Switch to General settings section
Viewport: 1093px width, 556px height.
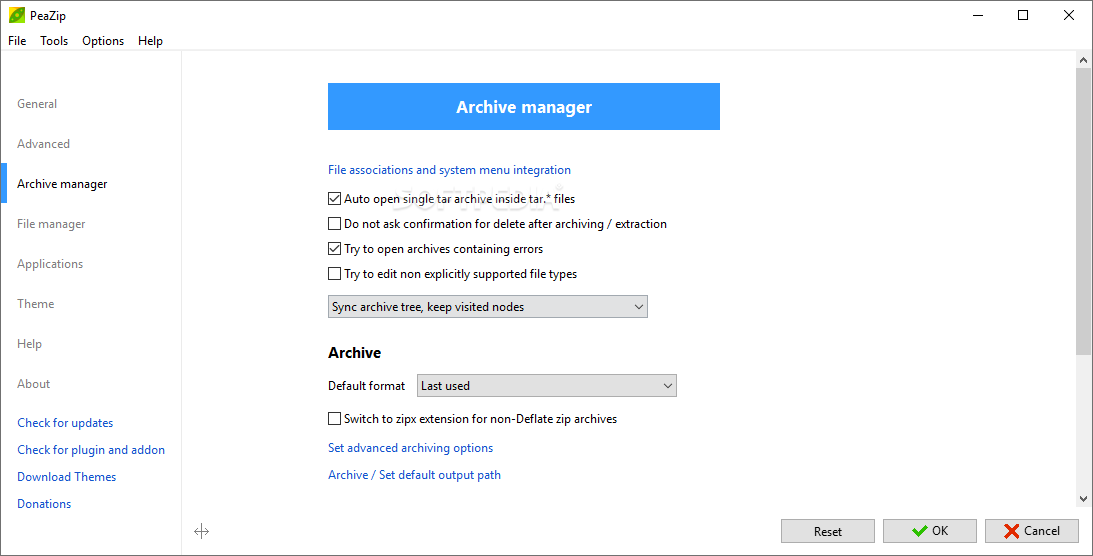point(37,104)
